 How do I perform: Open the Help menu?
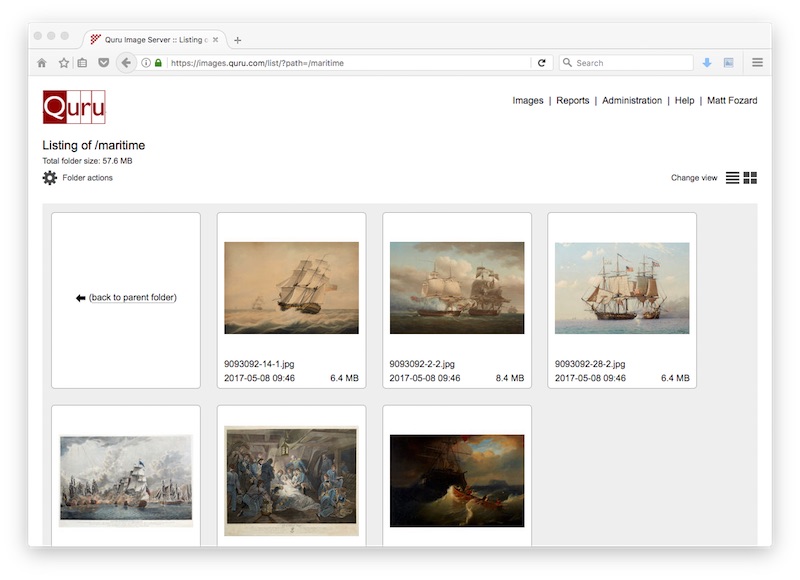684,100
